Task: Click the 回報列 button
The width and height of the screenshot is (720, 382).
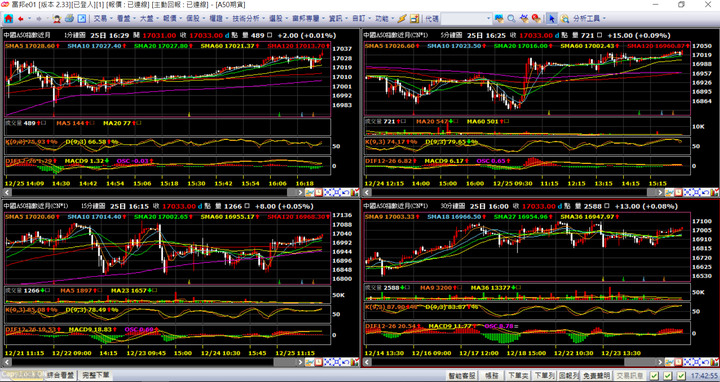Action: pos(568,376)
